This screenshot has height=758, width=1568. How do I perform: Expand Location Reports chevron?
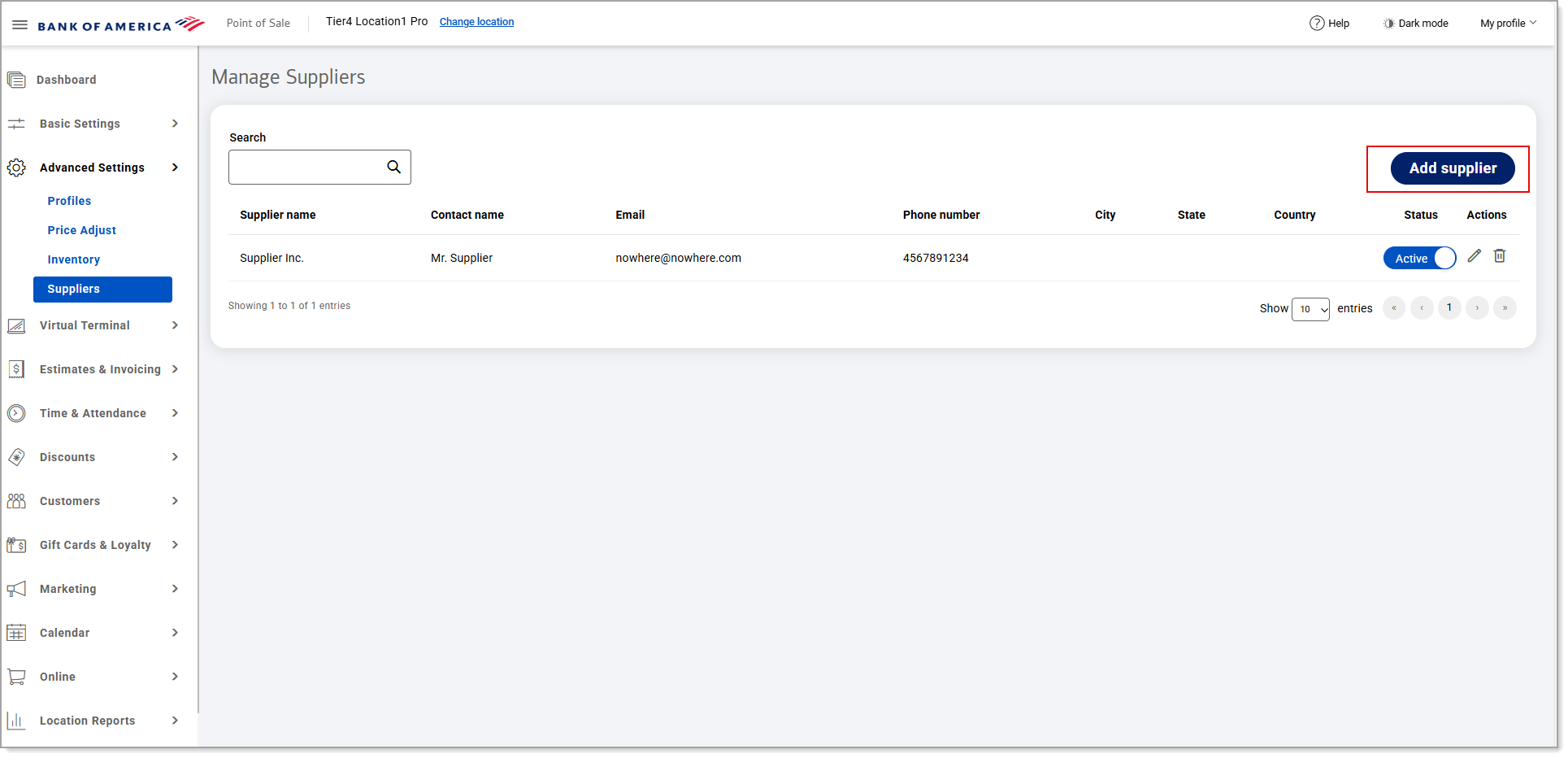(175, 721)
